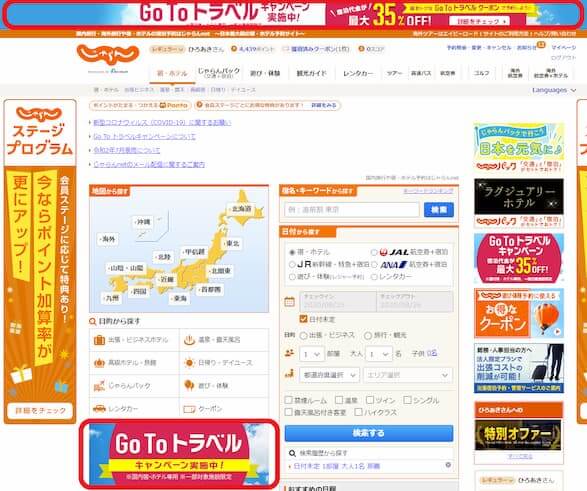This screenshot has width=587, height=491.
Task: Open the Languages dropdown
Action: tap(554, 90)
